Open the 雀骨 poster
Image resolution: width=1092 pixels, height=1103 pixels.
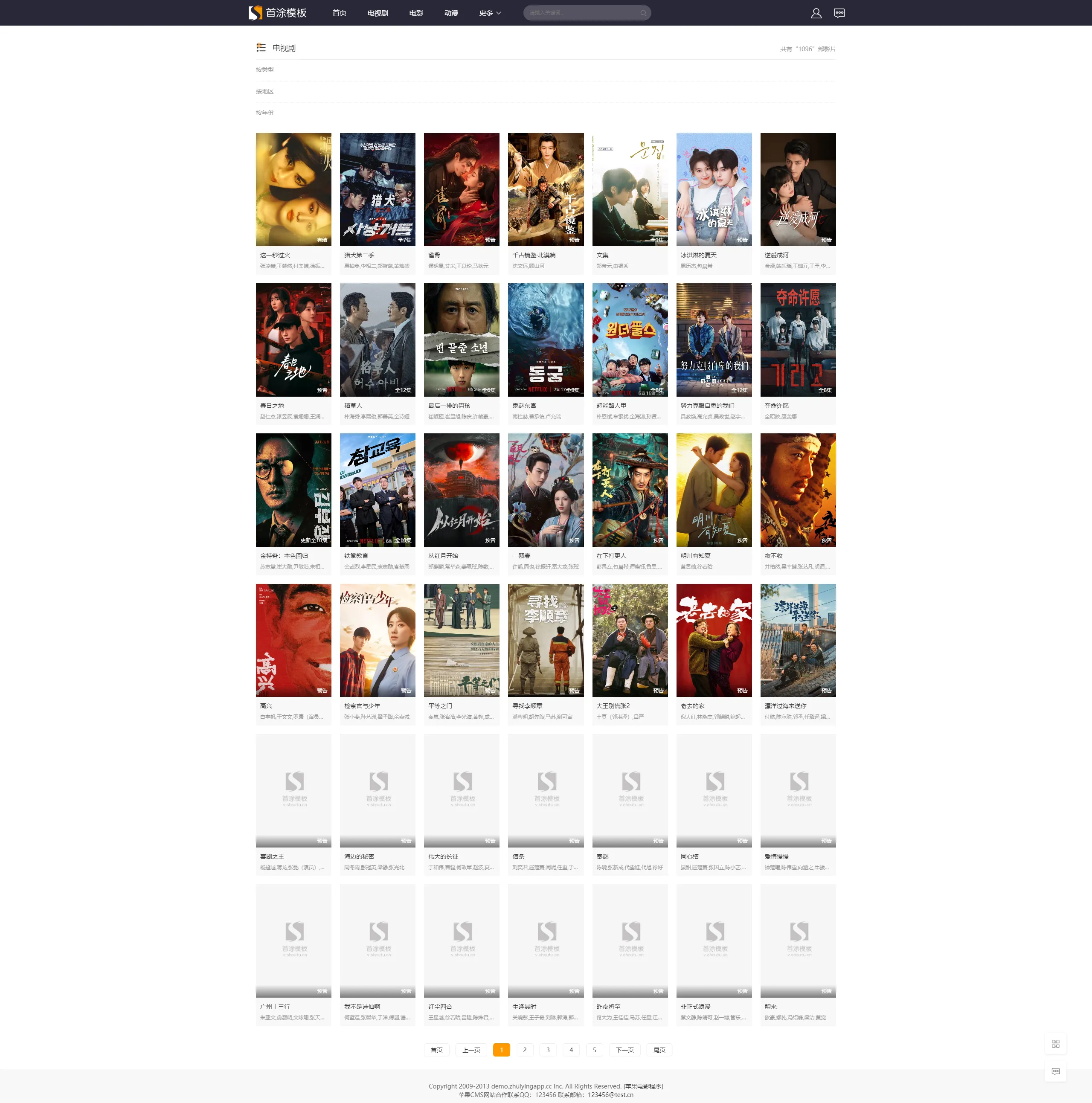[461, 189]
